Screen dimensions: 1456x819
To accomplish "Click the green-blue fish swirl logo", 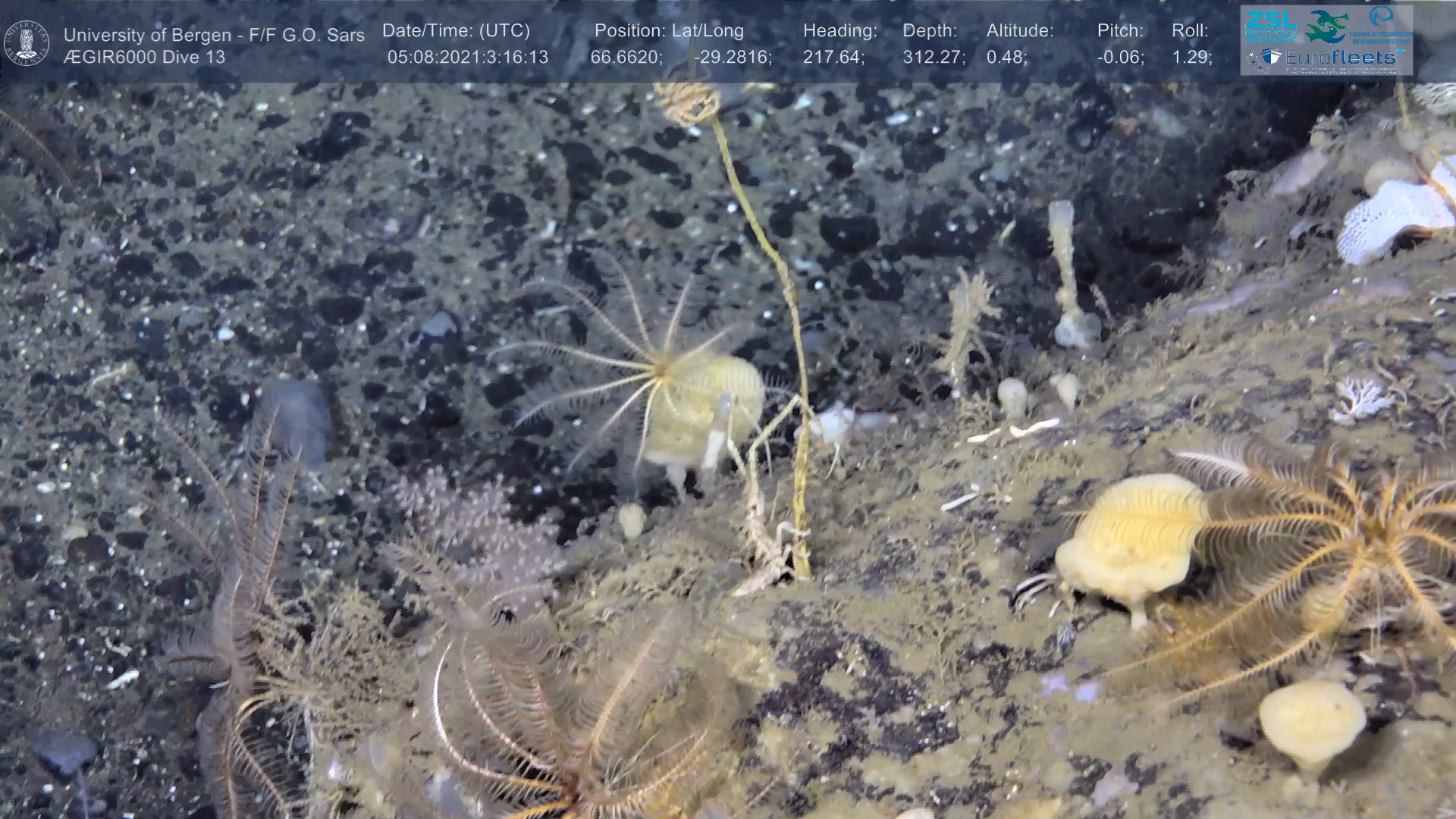I will tap(1328, 27).
